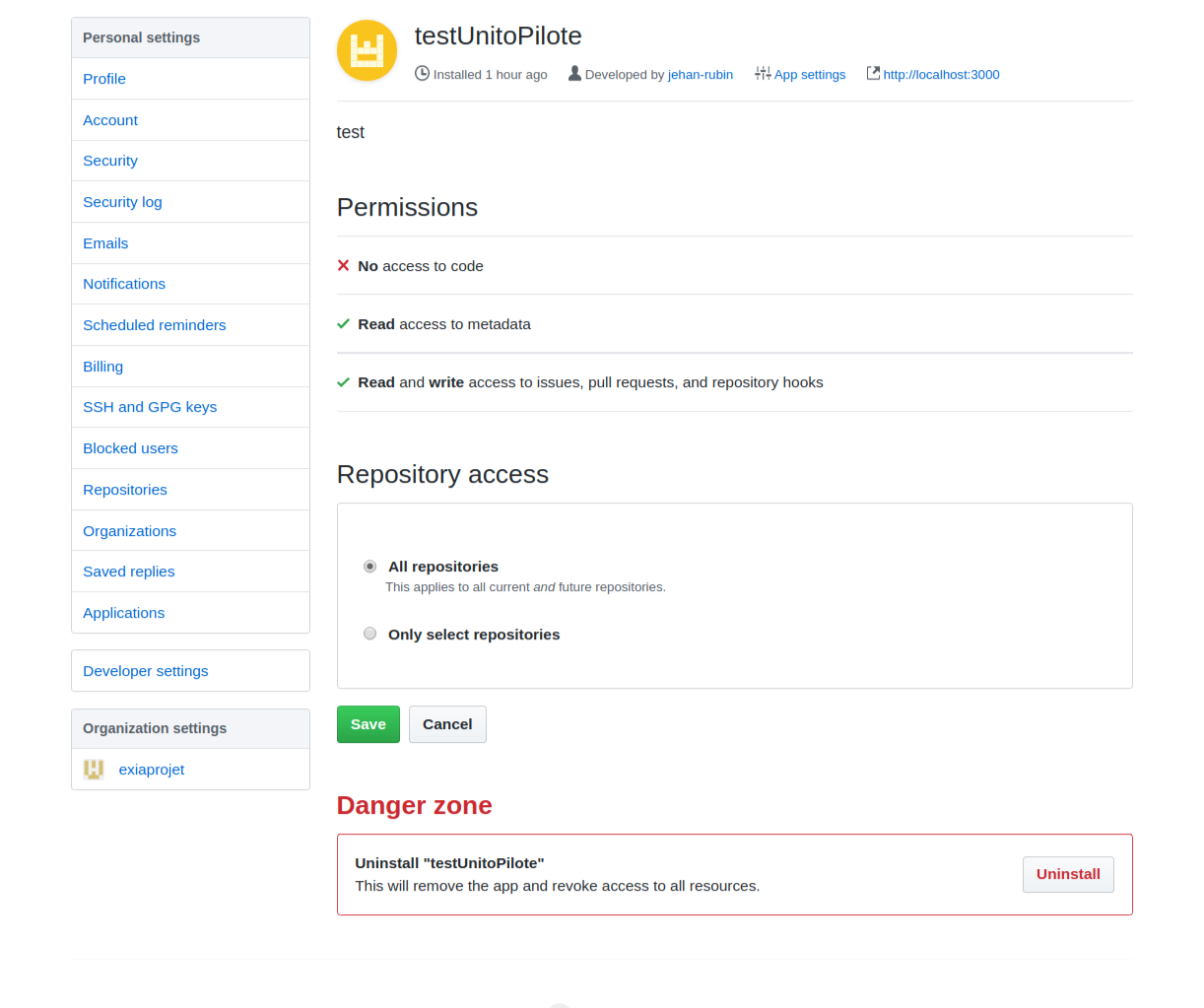The image size is (1204, 1008).
Task: View Blocked users
Action: pyautogui.click(x=190, y=448)
